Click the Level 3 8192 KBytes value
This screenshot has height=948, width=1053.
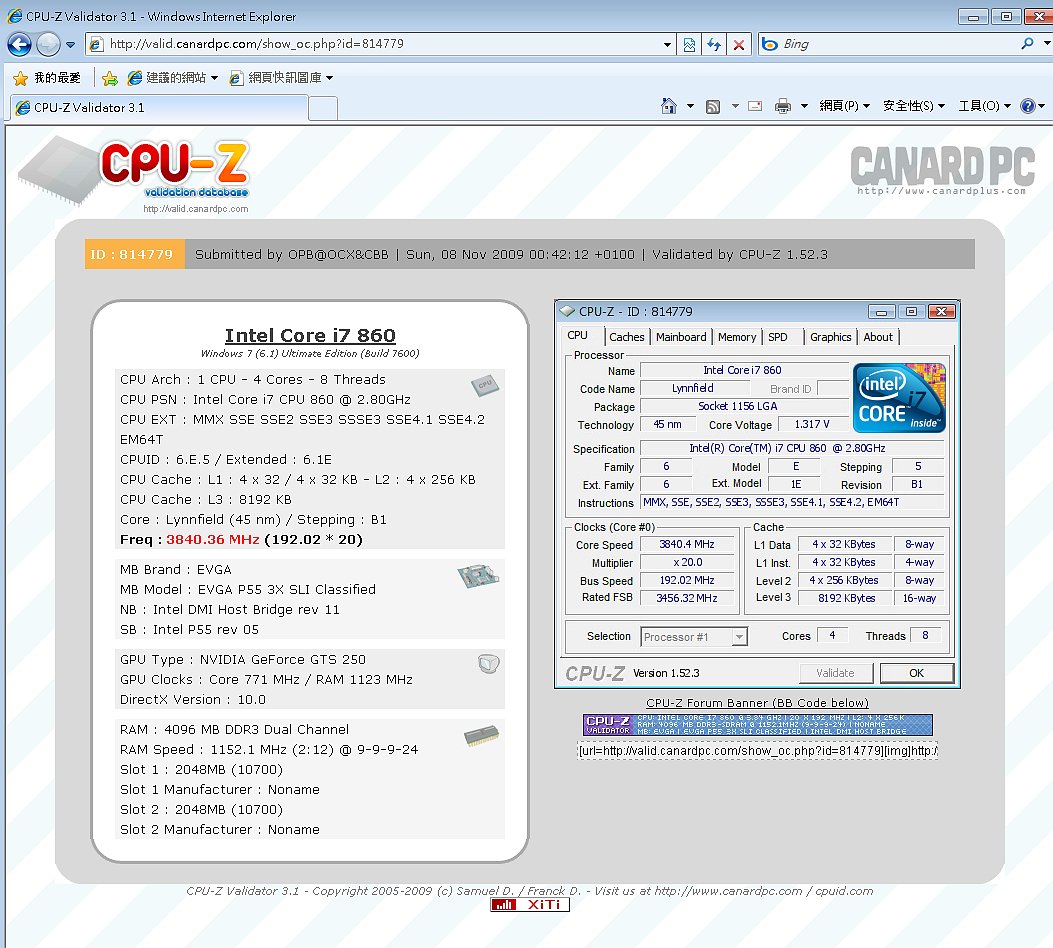(x=846, y=598)
